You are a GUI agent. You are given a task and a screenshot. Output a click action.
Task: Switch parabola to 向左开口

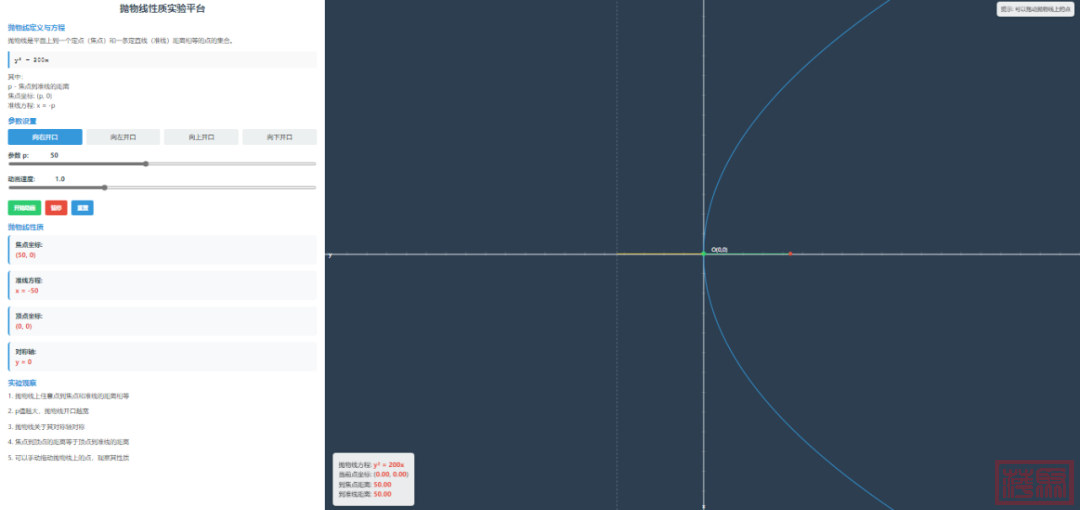tap(123, 137)
